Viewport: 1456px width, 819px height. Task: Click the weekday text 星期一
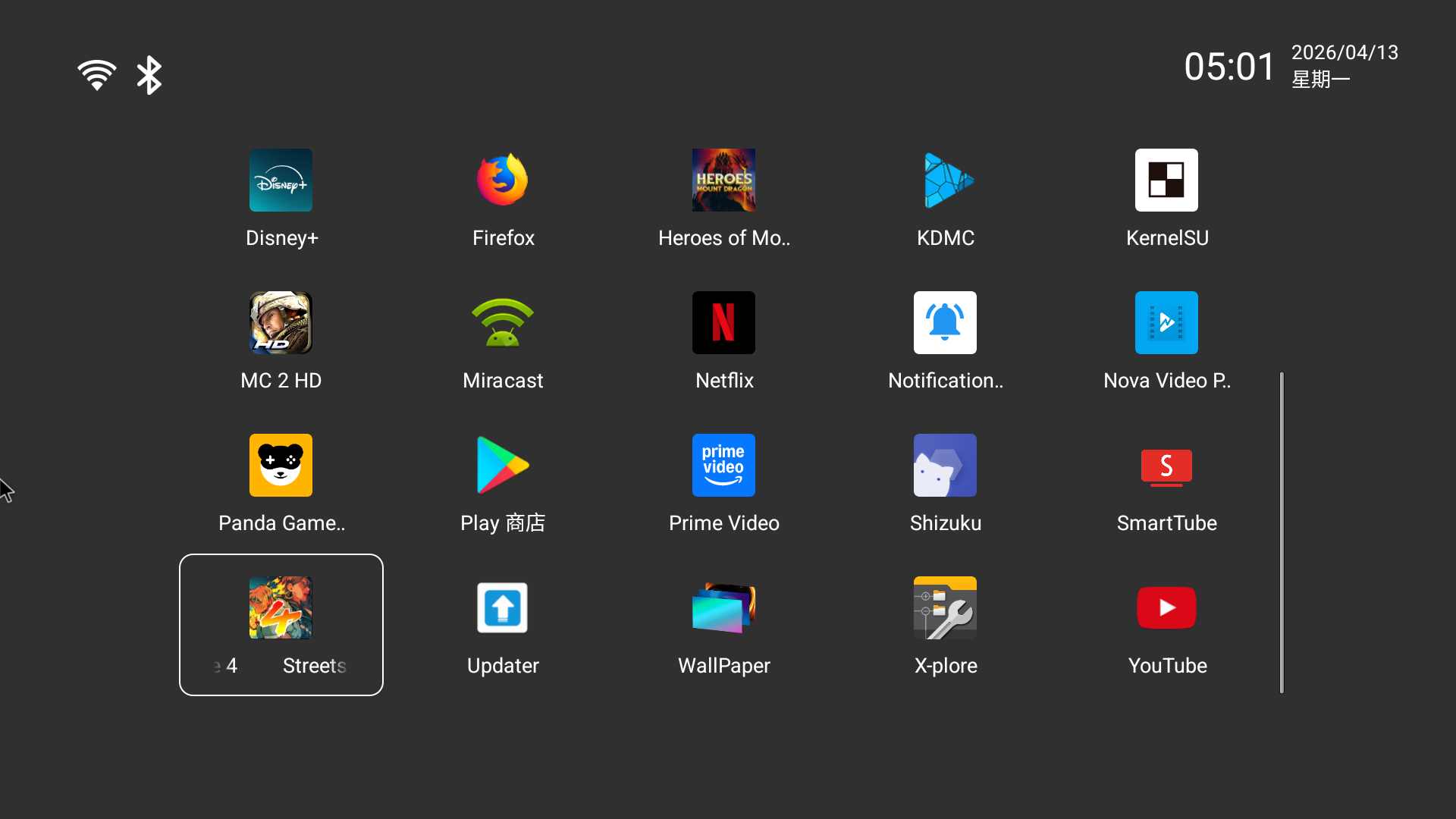(x=1321, y=80)
